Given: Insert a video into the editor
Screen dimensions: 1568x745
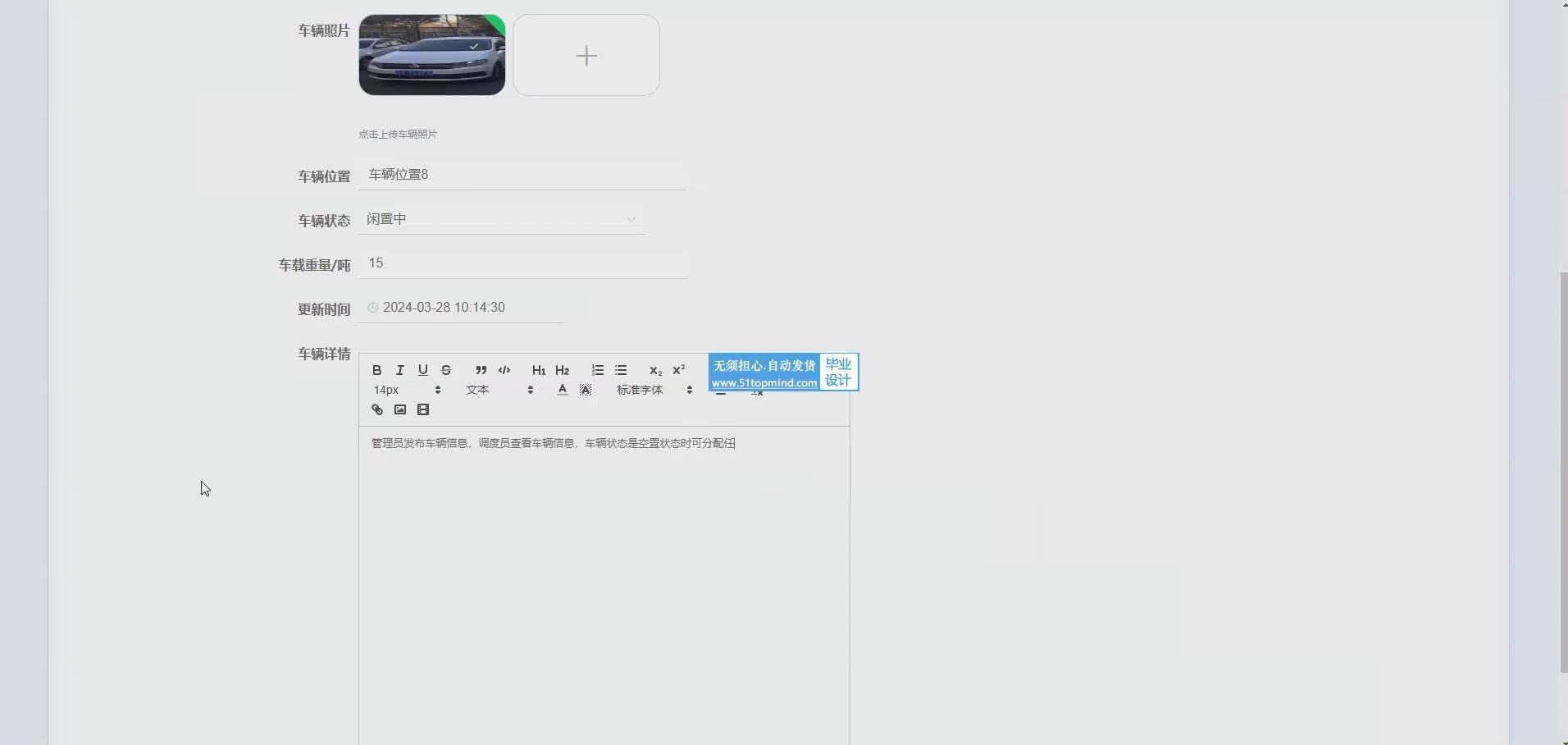Looking at the screenshot, I should (x=423, y=409).
